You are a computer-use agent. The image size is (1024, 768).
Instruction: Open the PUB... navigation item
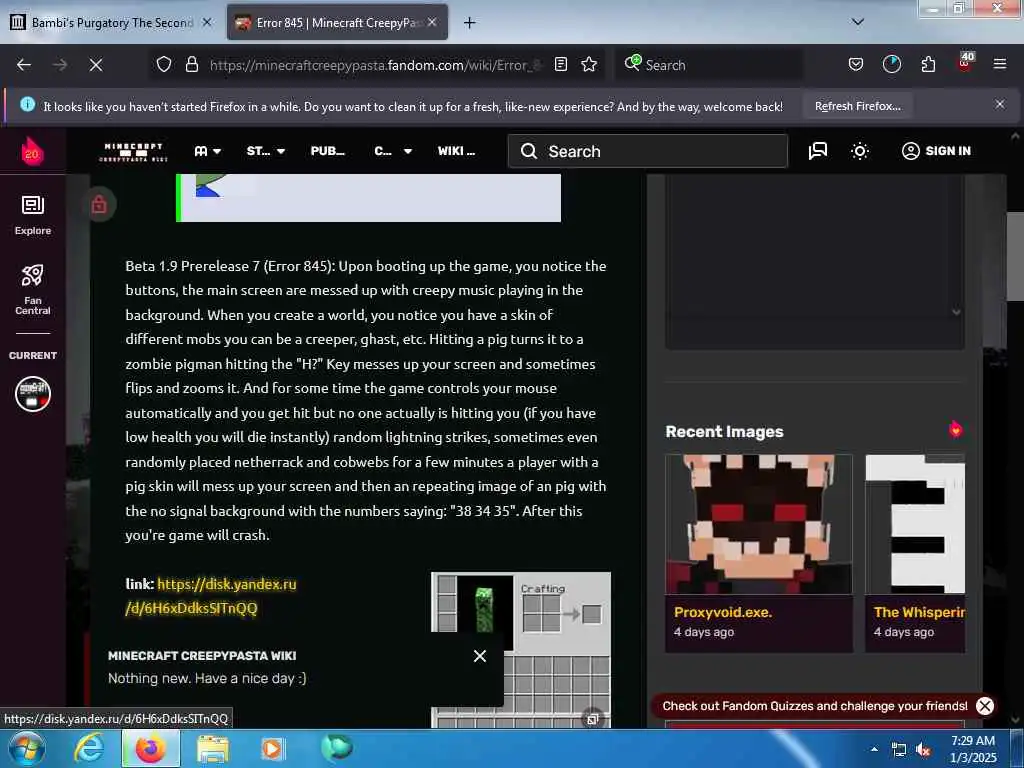(327, 151)
